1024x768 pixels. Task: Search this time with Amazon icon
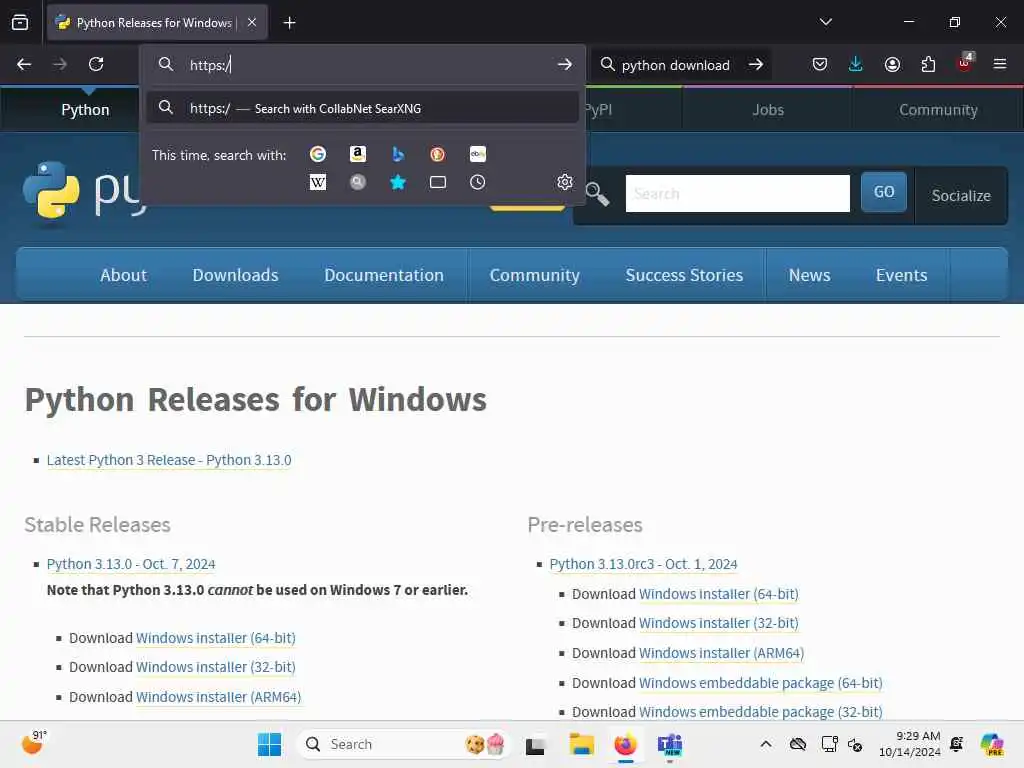357,154
